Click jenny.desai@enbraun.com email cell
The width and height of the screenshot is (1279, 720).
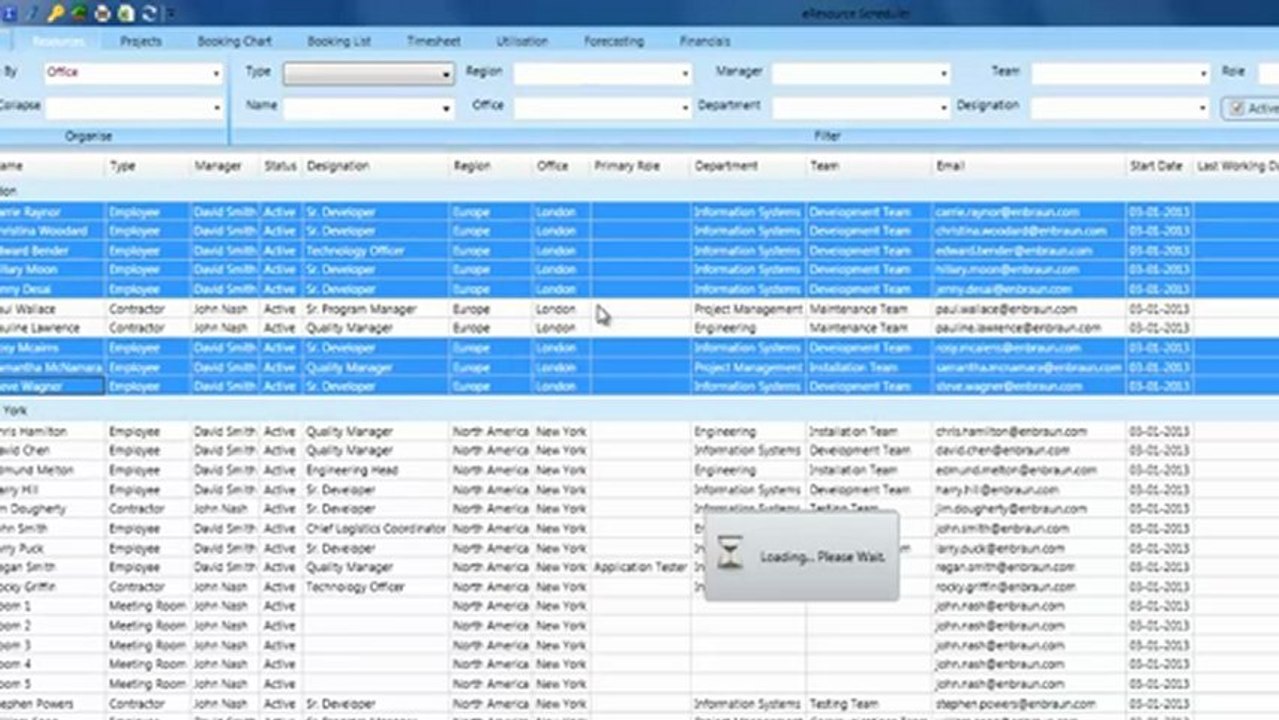point(1029,289)
